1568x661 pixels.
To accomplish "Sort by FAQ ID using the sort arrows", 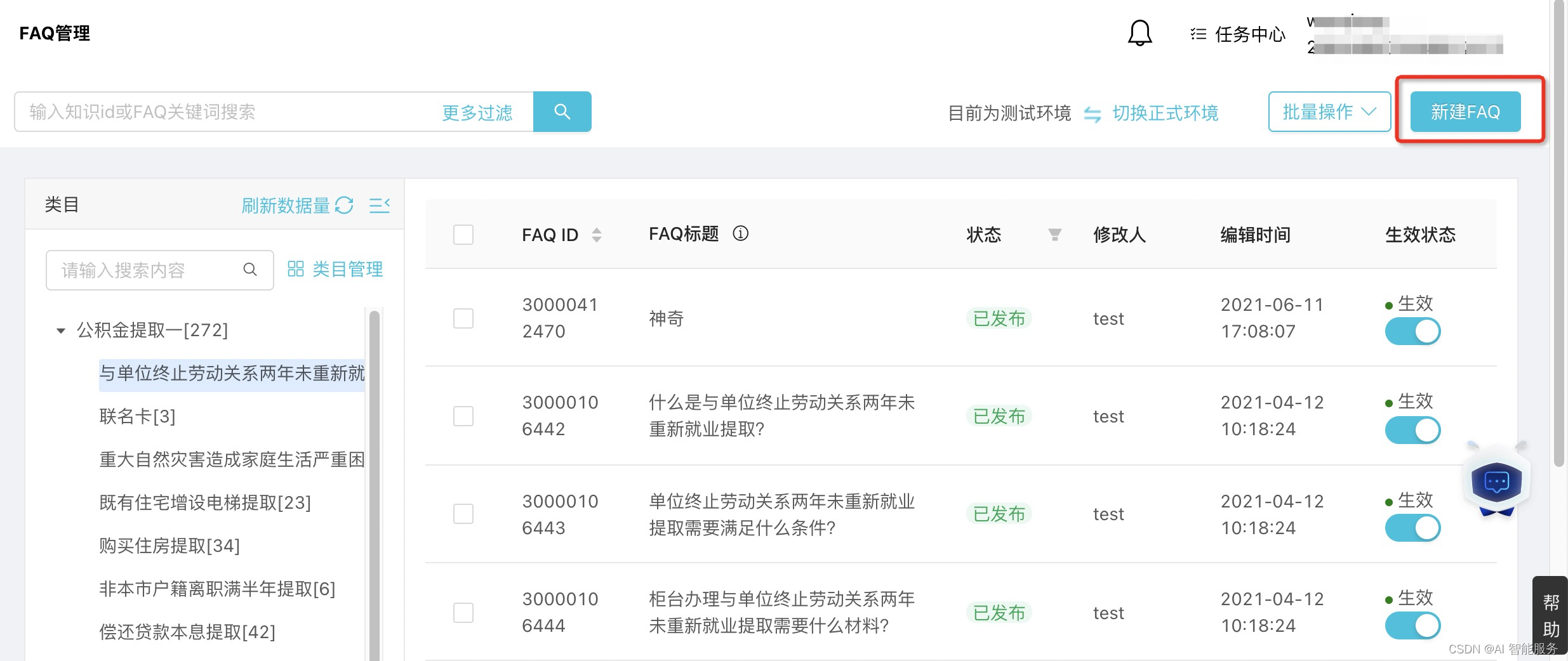I will pos(596,235).
